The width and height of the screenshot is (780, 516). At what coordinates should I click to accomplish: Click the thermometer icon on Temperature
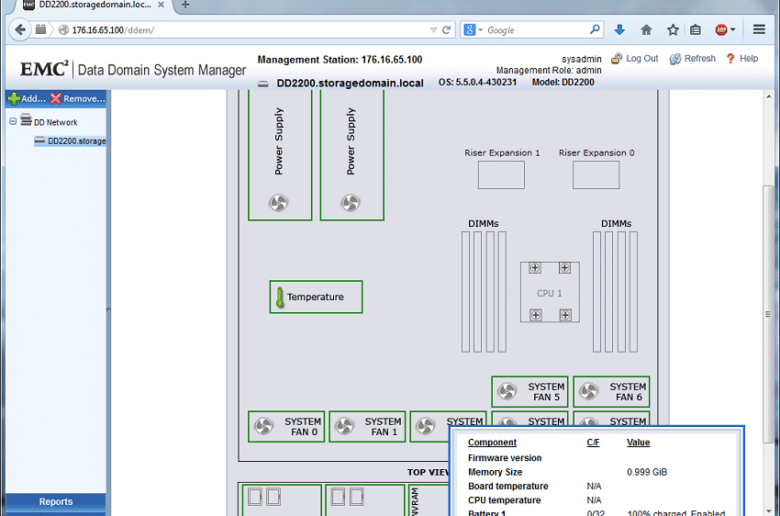click(x=280, y=297)
